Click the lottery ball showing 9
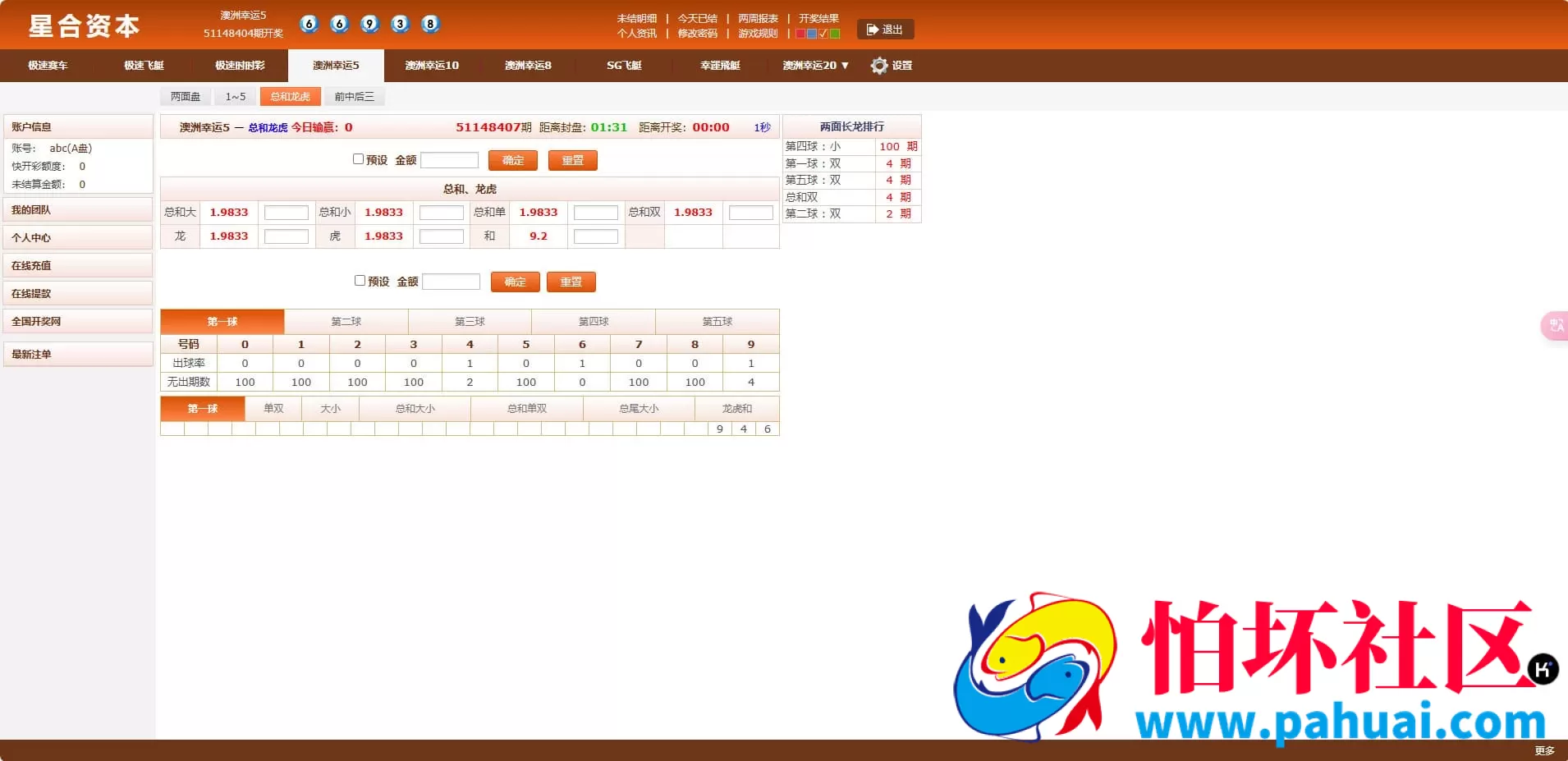This screenshot has height=761, width=1568. coord(369,24)
